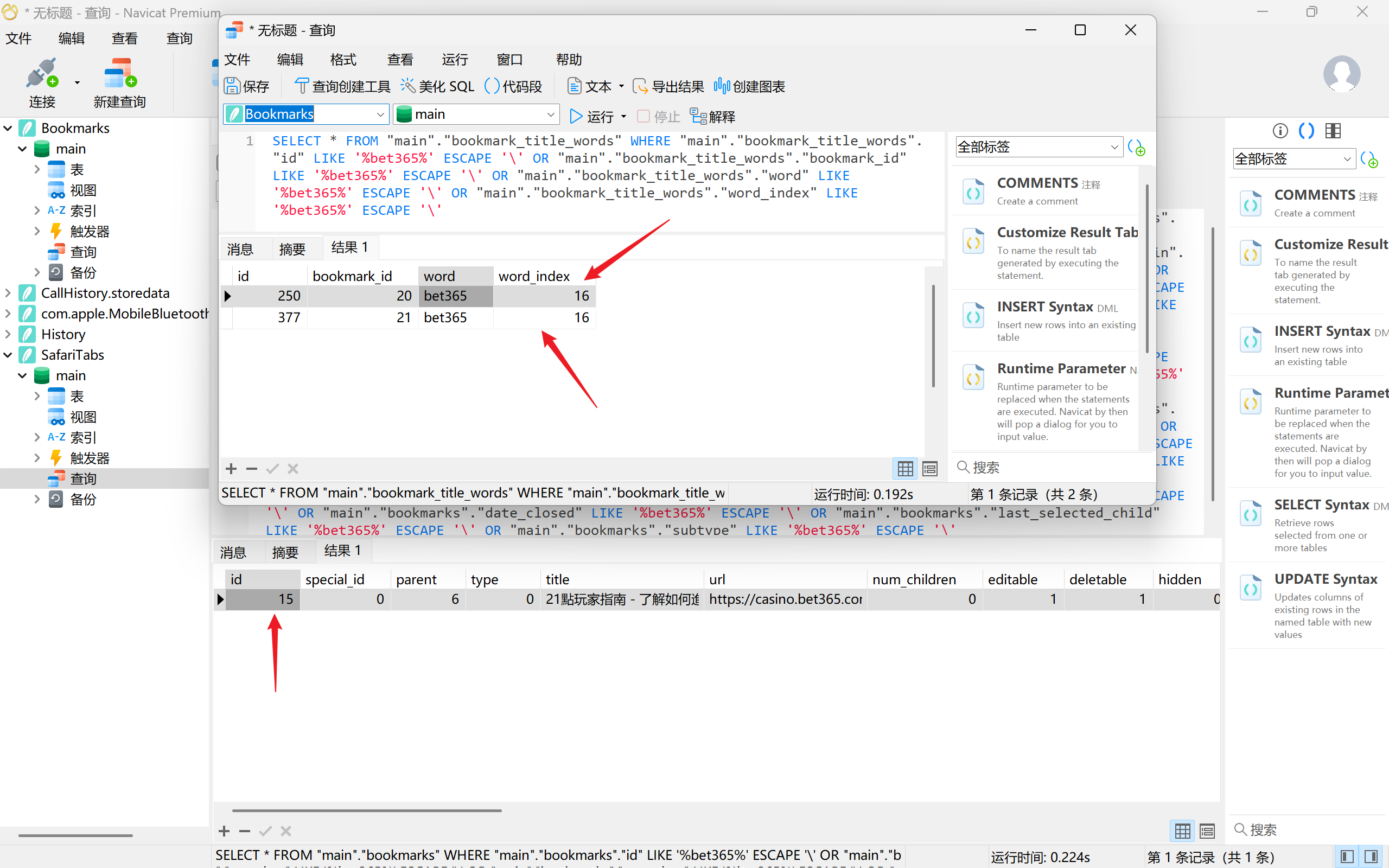Viewport: 1389px width, 868px height.
Task: Open the Bookmarks connection dropdown
Action: pyautogui.click(x=380, y=114)
